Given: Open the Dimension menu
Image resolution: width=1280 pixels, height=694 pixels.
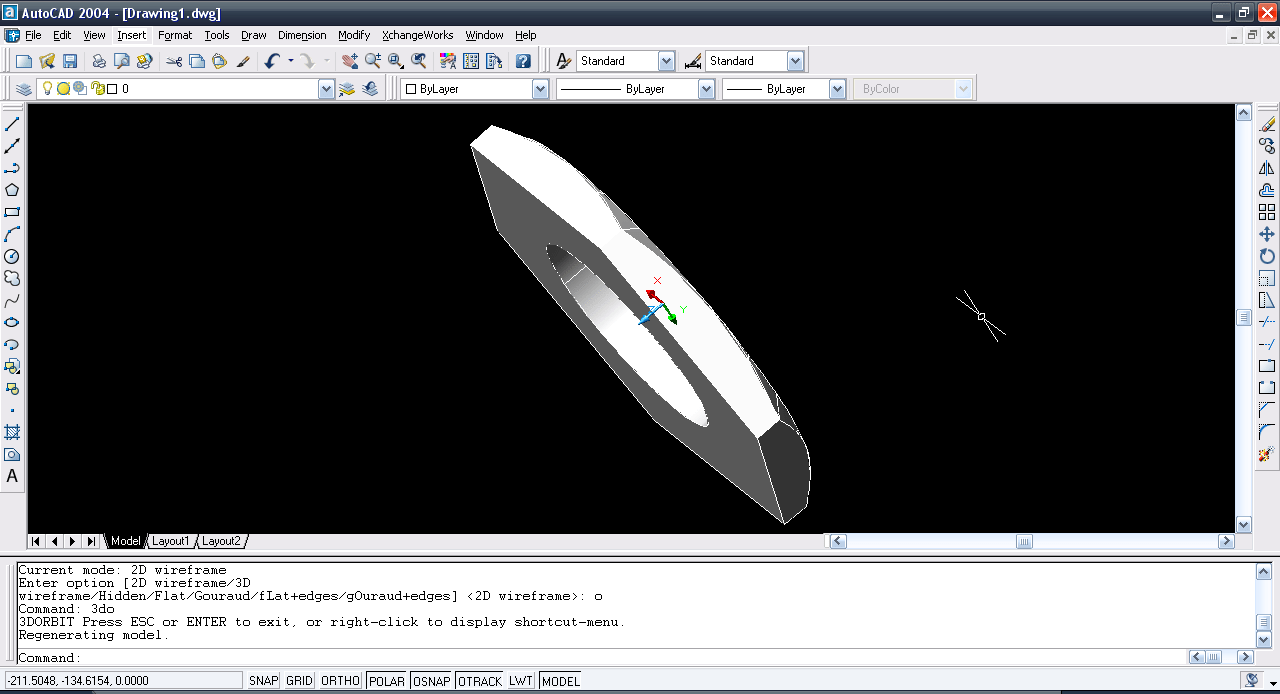Looking at the screenshot, I should (302, 35).
